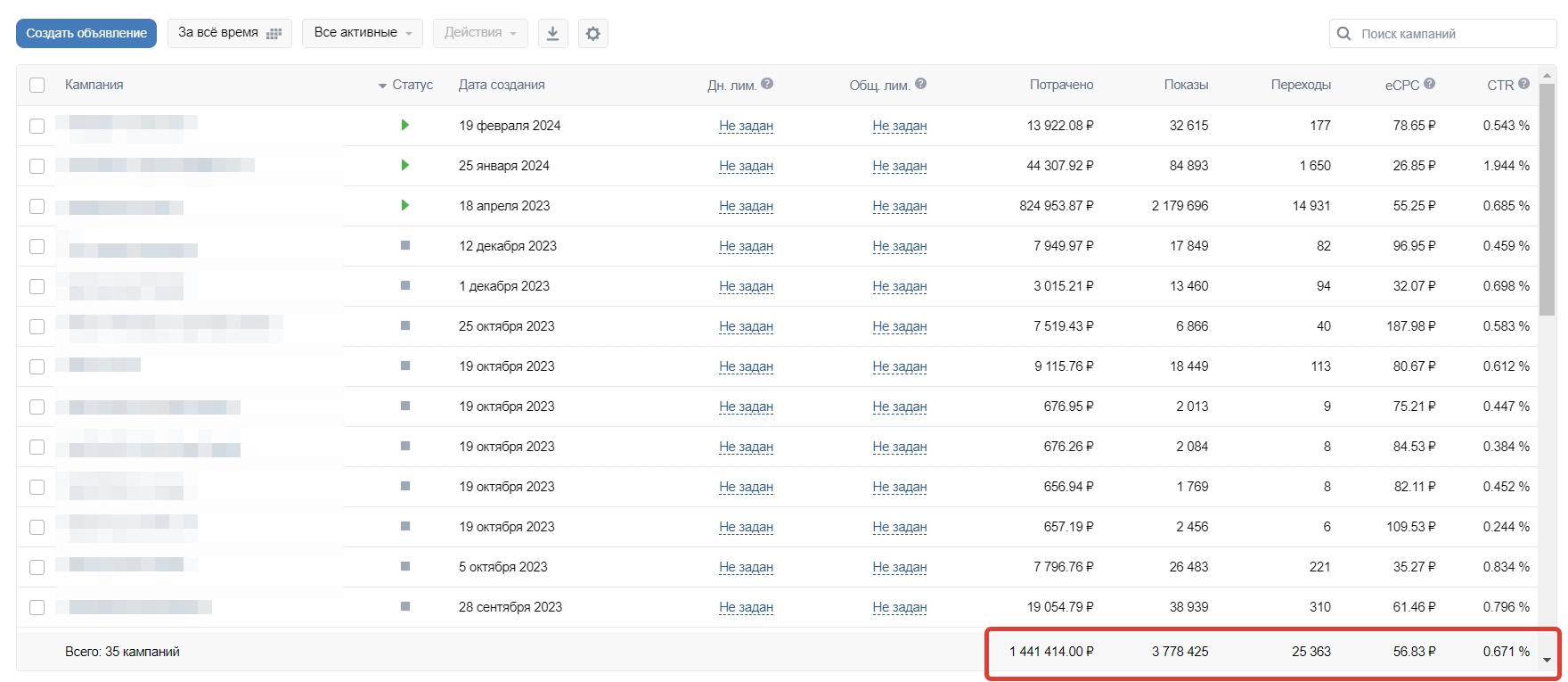This screenshot has height=682, width=1568.
Task: Open the Все активные filter dropdown
Action: 363,33
